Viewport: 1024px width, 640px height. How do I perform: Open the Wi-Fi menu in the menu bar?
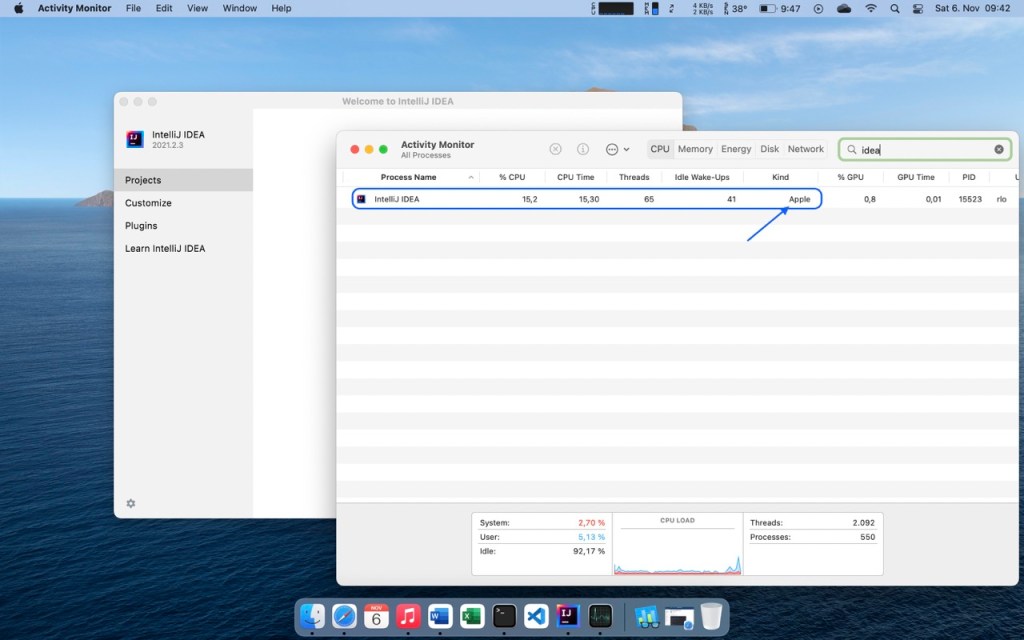pyautogui.click(x=871, y=8)
